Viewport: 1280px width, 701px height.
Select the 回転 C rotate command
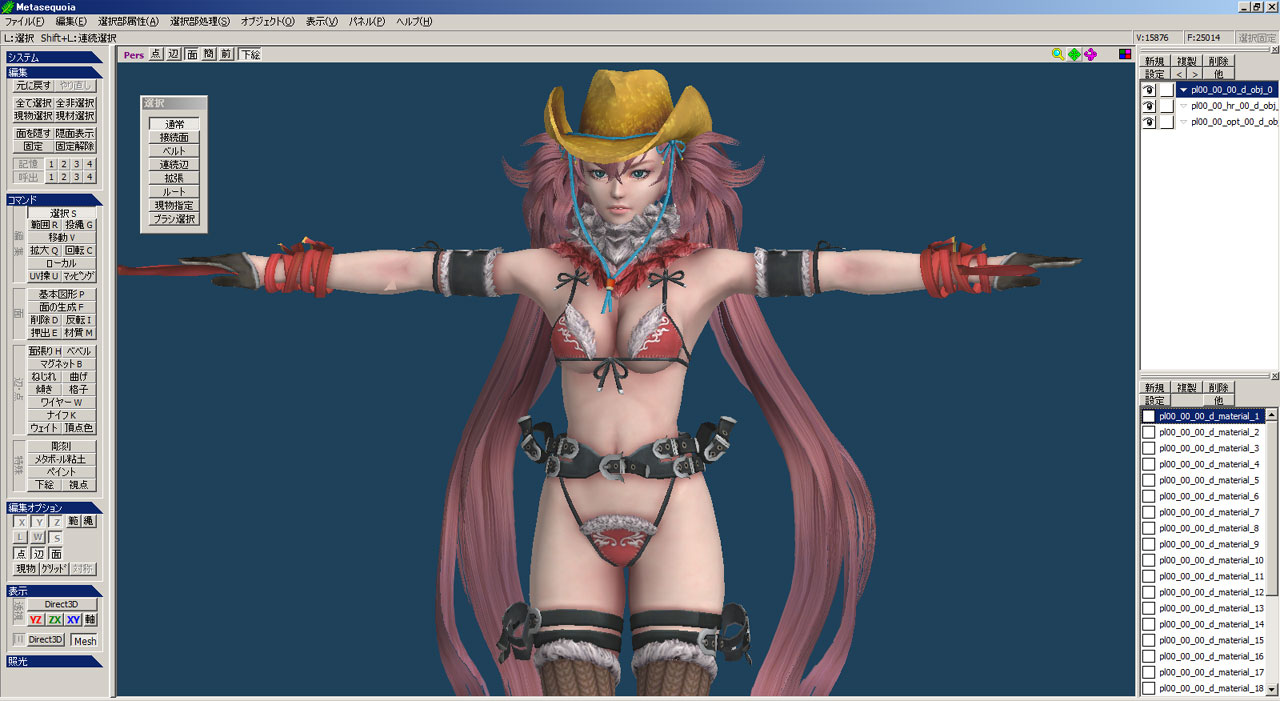(79, 250)
